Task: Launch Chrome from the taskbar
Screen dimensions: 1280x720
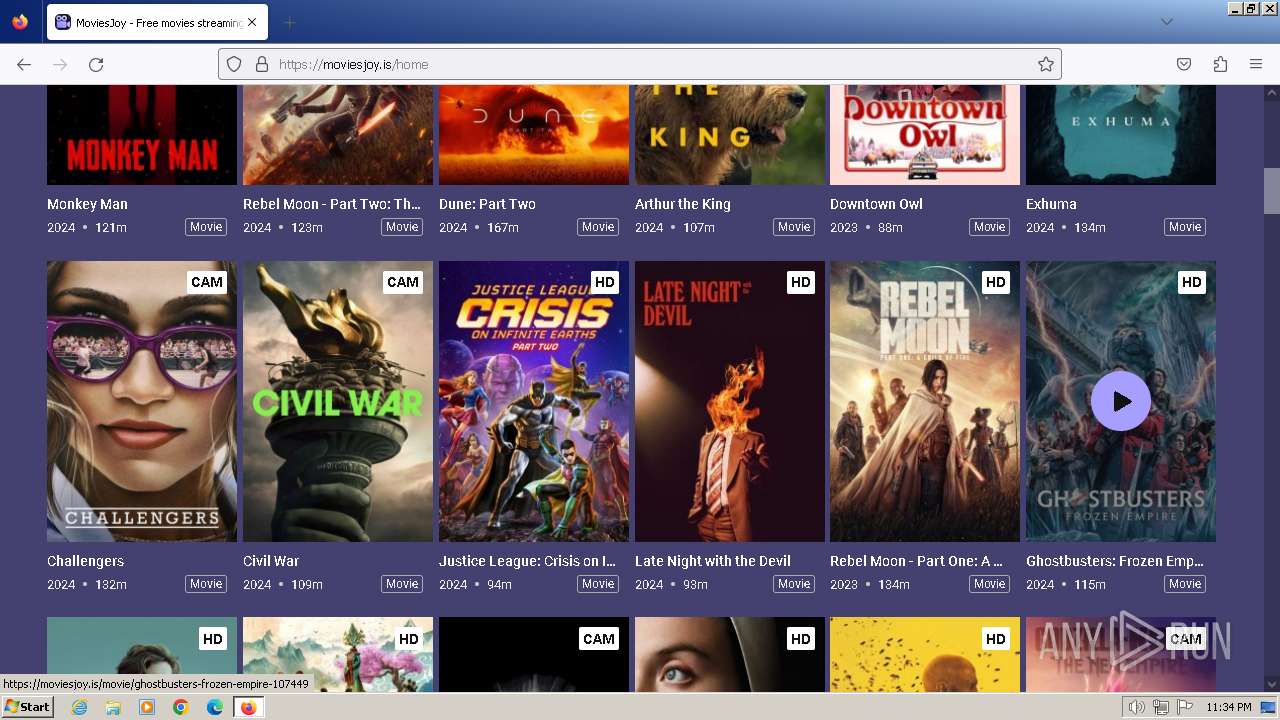Action: (181, 707)
